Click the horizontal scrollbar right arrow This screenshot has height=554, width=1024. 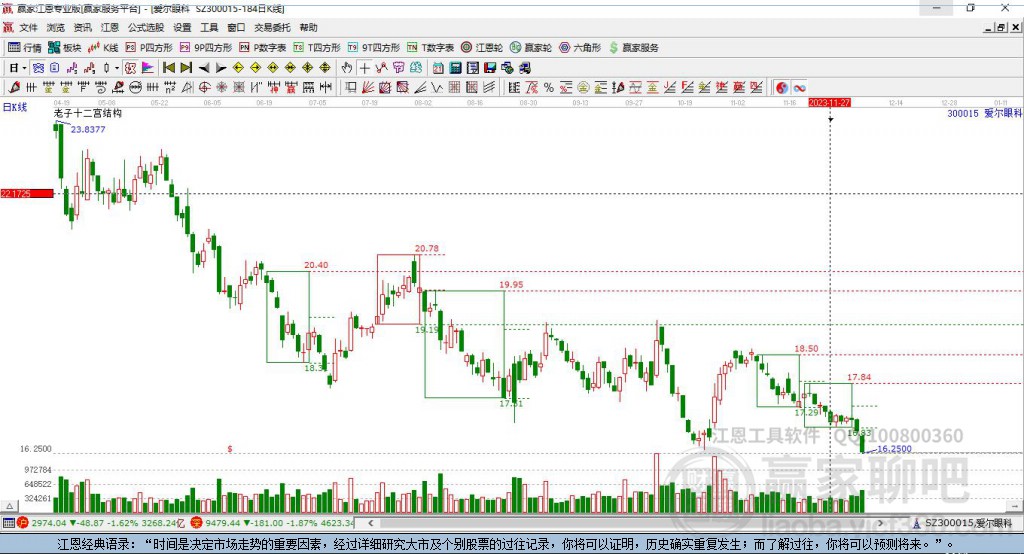[880, 523]
